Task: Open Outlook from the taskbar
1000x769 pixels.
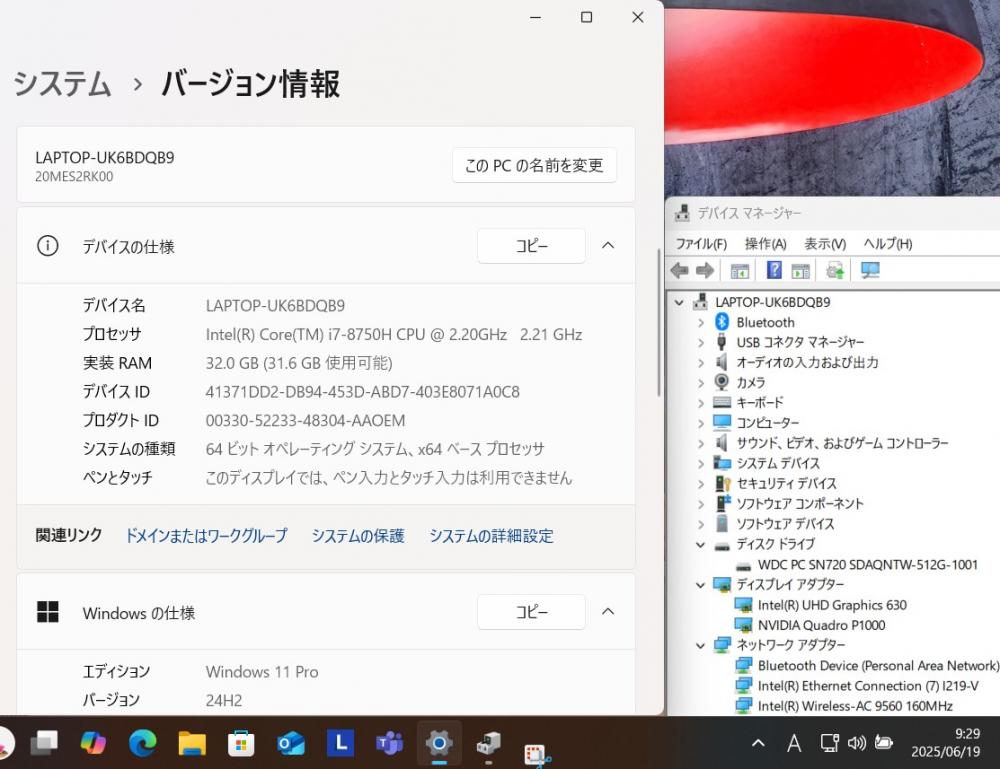Action: [291, 743]
